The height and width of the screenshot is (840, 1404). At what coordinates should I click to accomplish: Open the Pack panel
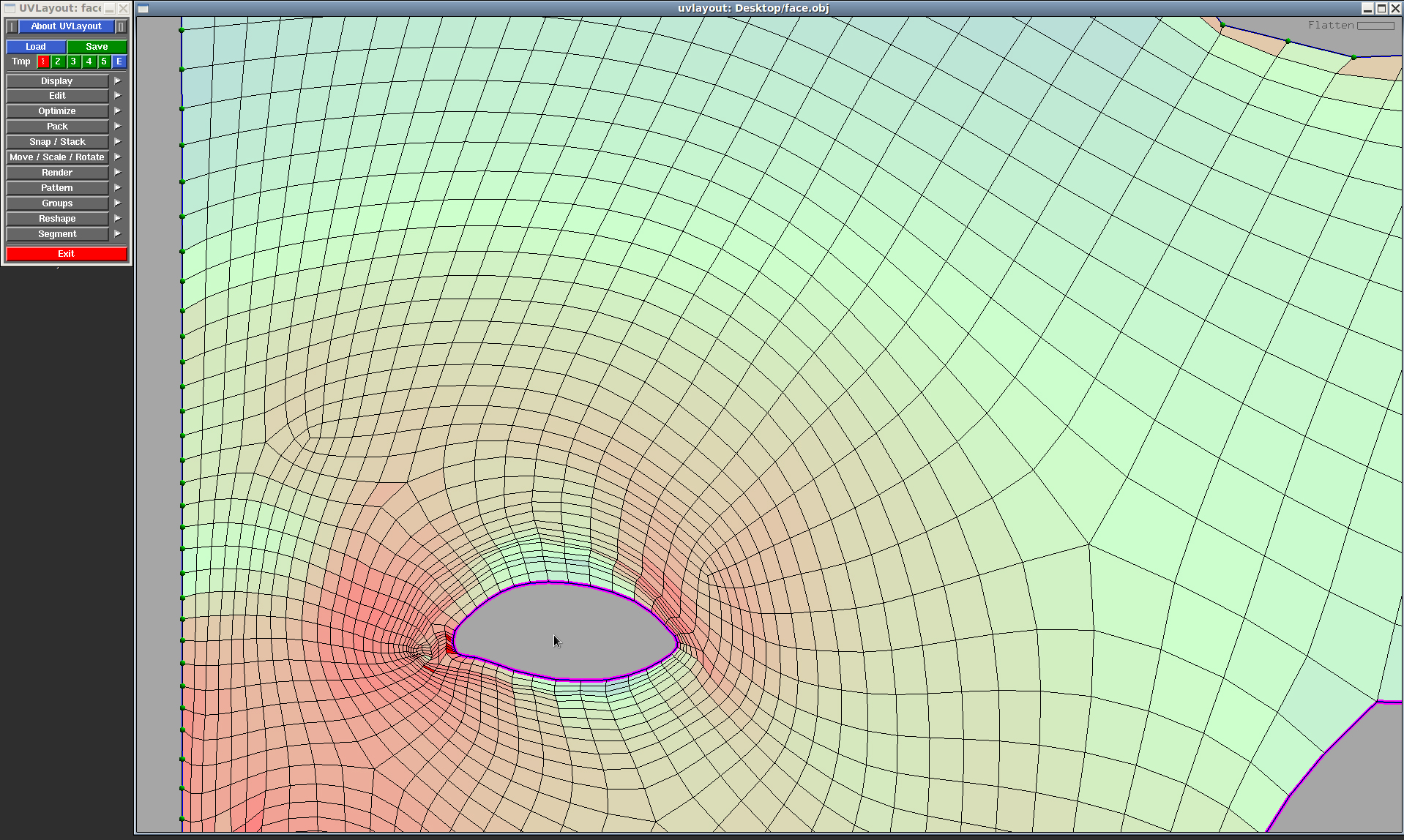pos(57,127)
